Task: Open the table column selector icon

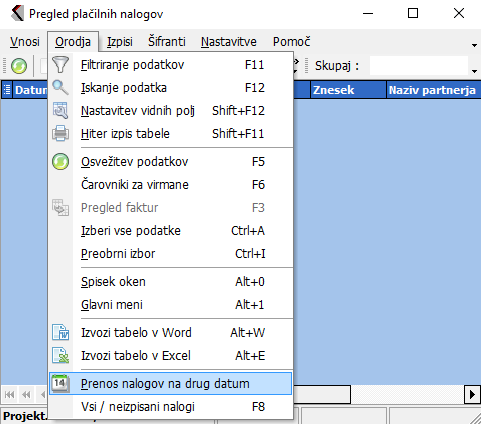Action: [x=6, y=90]
